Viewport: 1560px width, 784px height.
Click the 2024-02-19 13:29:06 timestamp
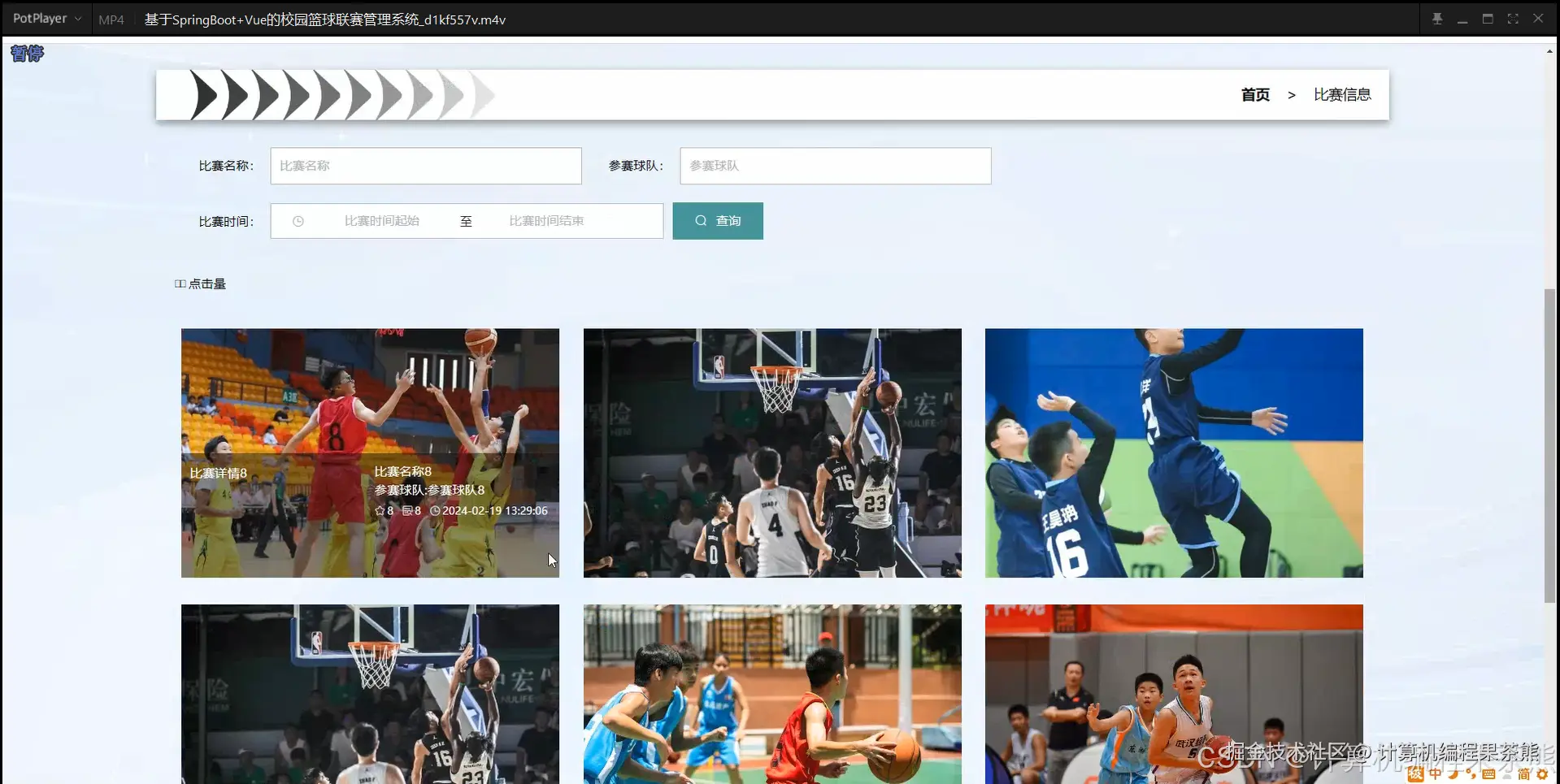click(x=495, y=511)
